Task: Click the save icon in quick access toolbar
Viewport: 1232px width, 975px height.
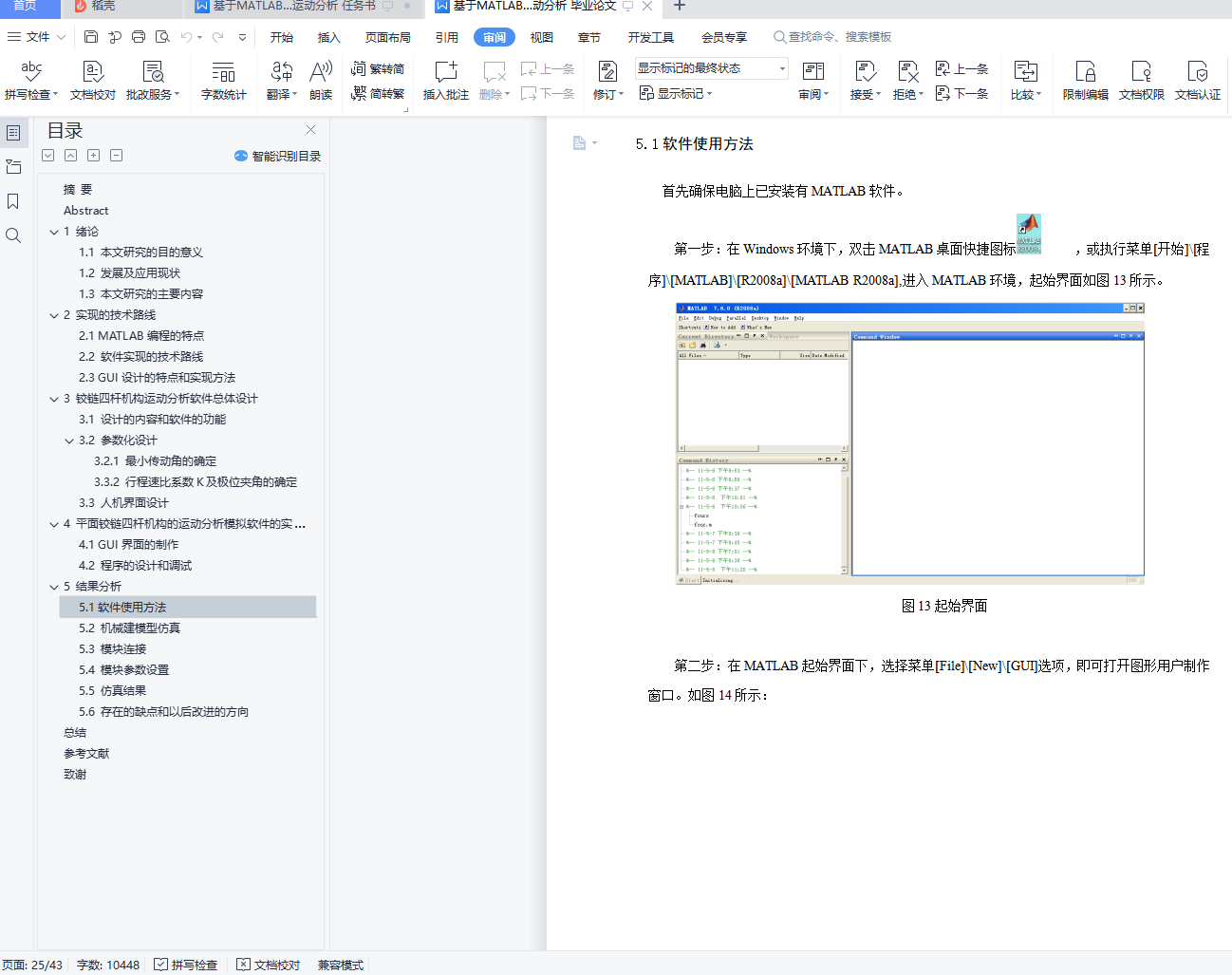Action: (91, 37)
